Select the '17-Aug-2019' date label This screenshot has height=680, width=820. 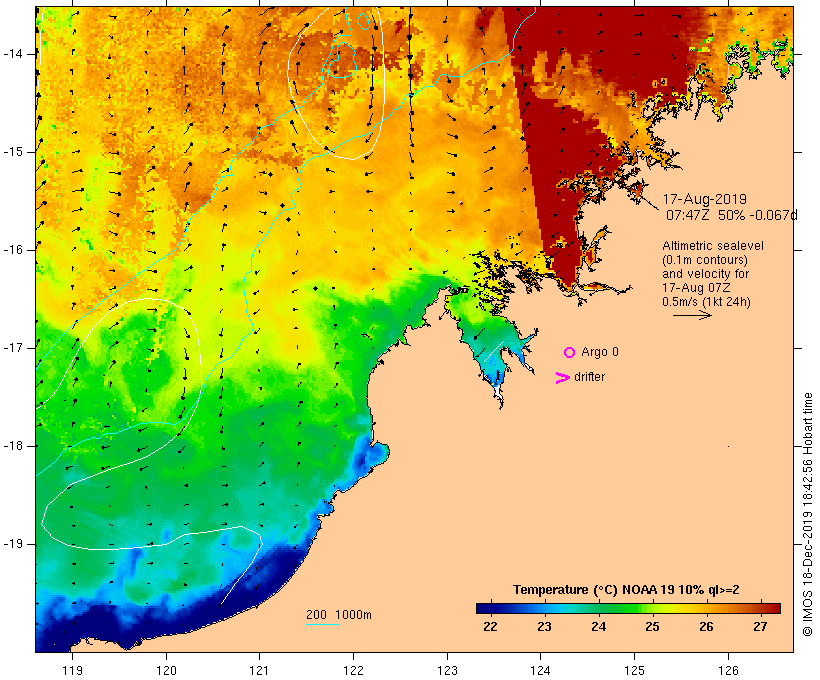[x=704, y=199]
